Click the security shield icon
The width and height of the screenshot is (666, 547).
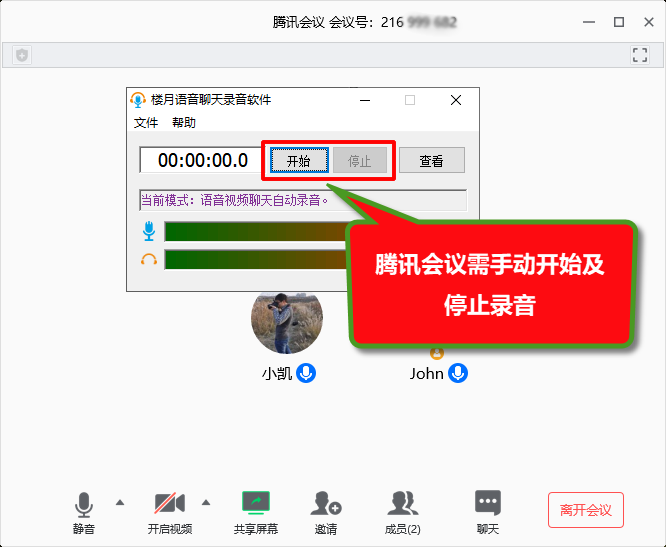22,55
